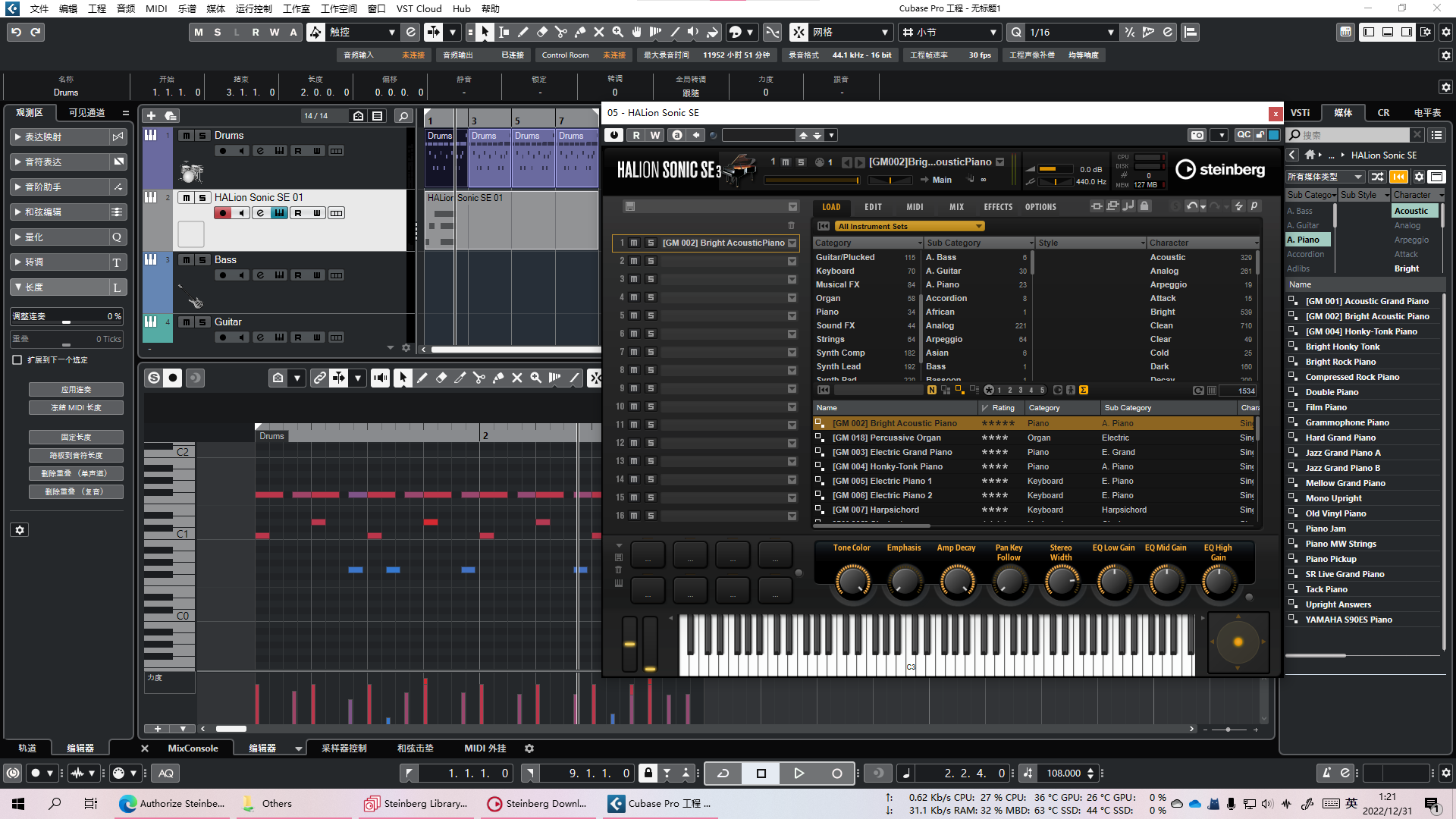1456x819 pixels.
Task: Click the Record button in transport bar
Action: coord(836,773)
